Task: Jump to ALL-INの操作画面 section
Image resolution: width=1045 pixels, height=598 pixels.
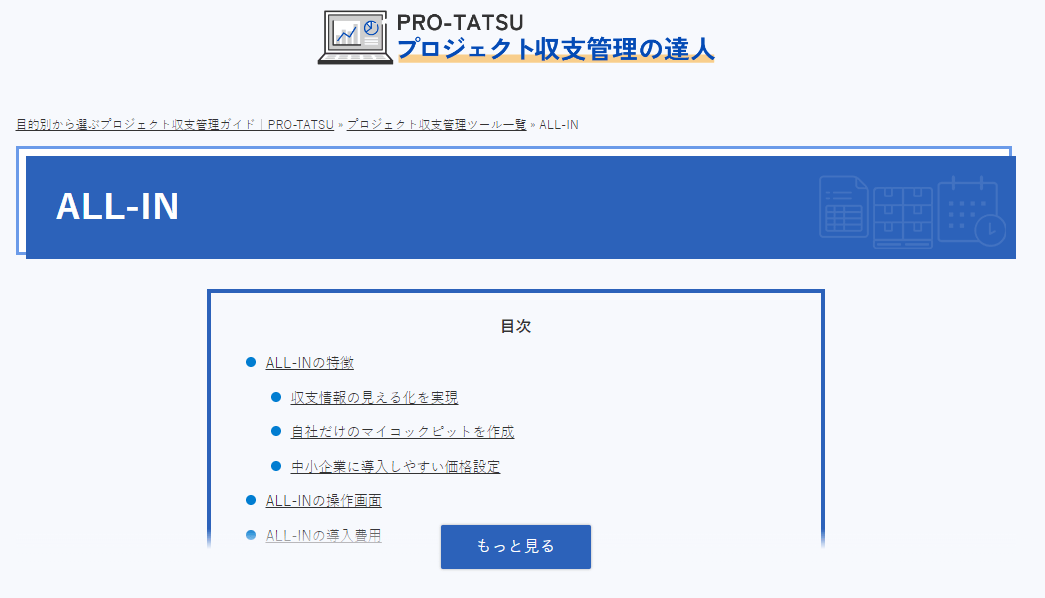Action: (x=323, y=501)
